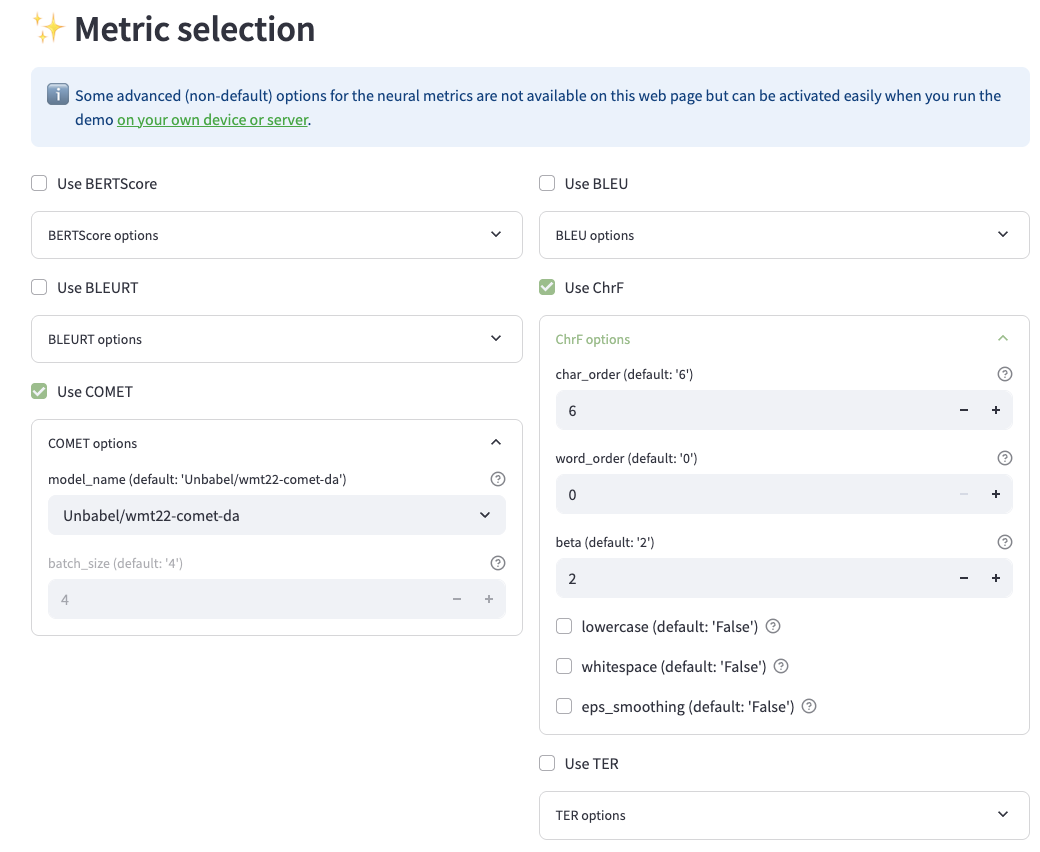Click the char_order number input field
1040x852 pixels.
(x=753, y=410)
